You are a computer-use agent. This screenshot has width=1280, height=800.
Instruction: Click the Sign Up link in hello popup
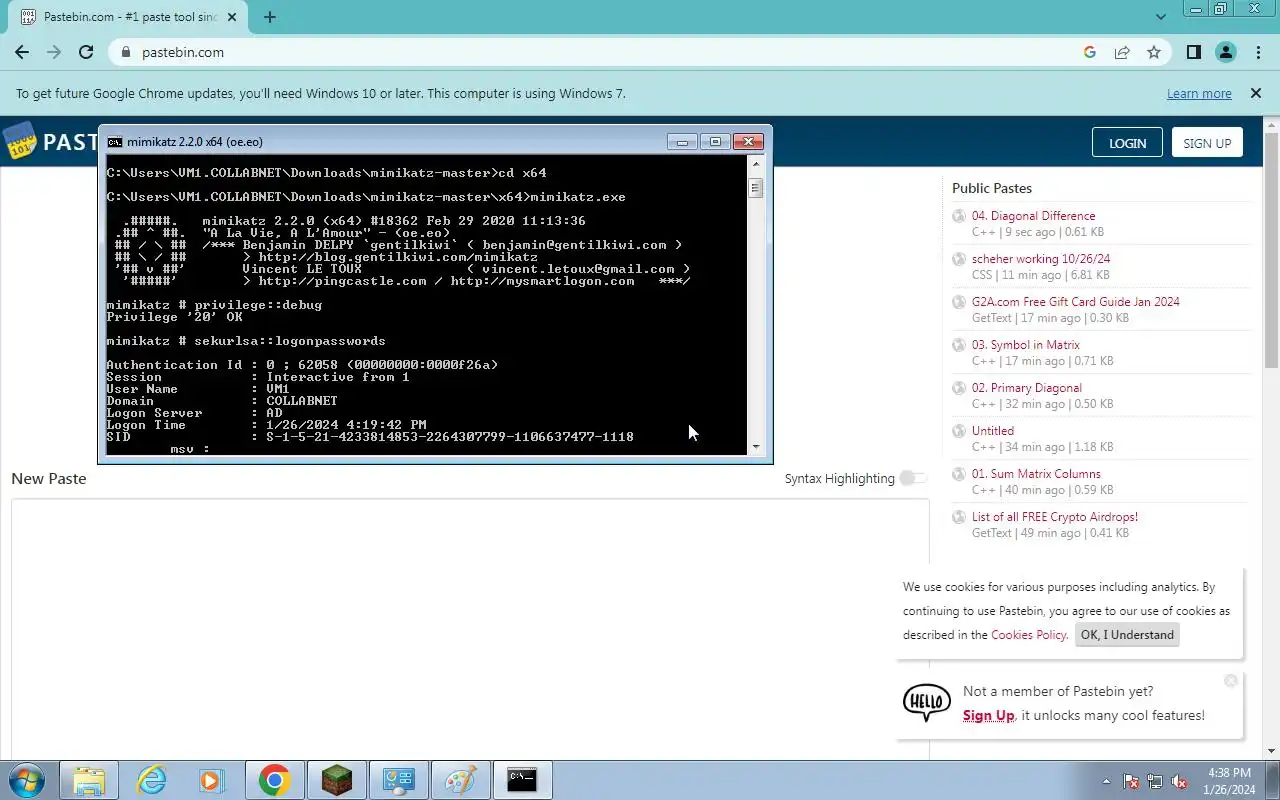(x=988, y=716)
